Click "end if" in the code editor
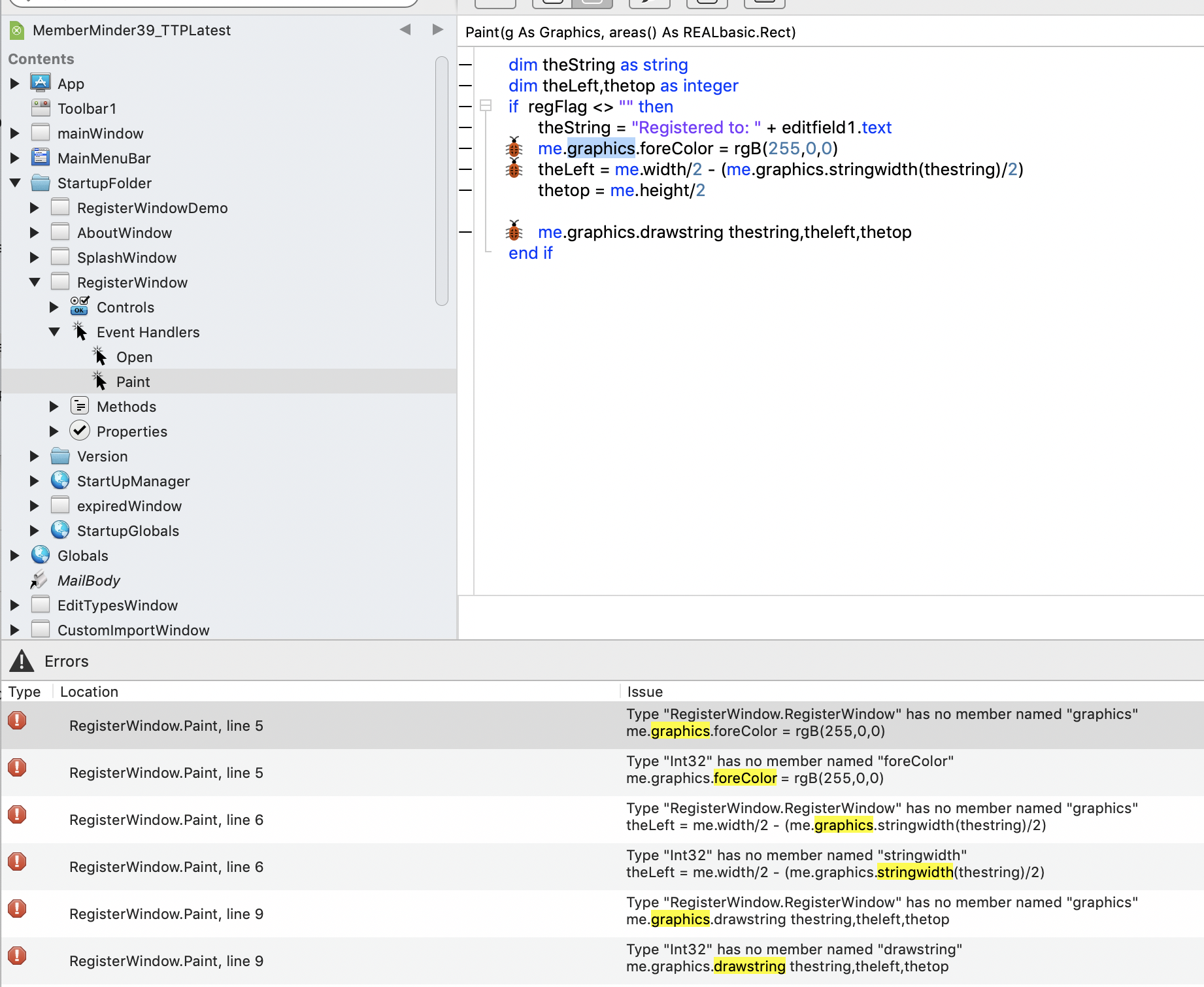Viewport: 1204px width, 987px height. tap(531, 253)
